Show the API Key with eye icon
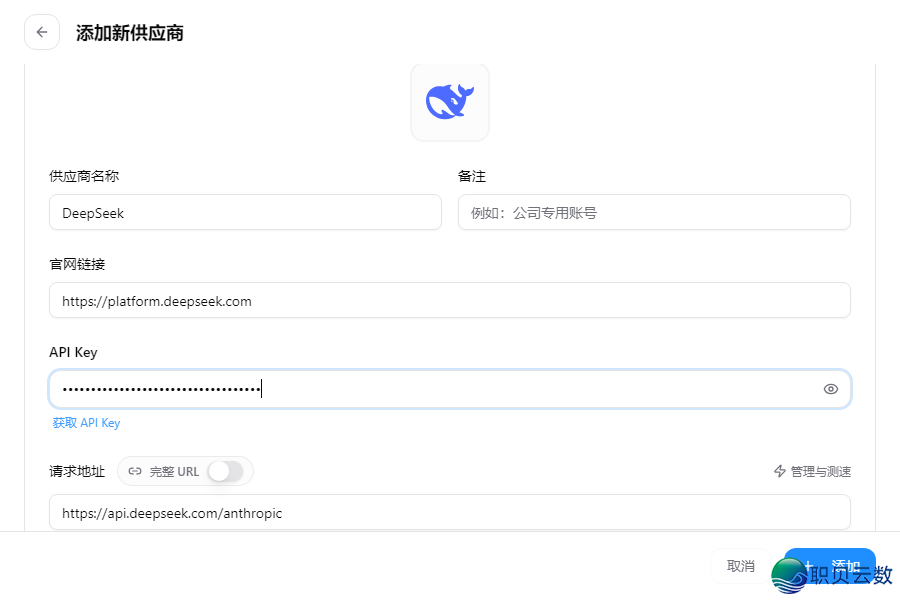The width and height of the screenshot is (900, 600). click(831, 389)
